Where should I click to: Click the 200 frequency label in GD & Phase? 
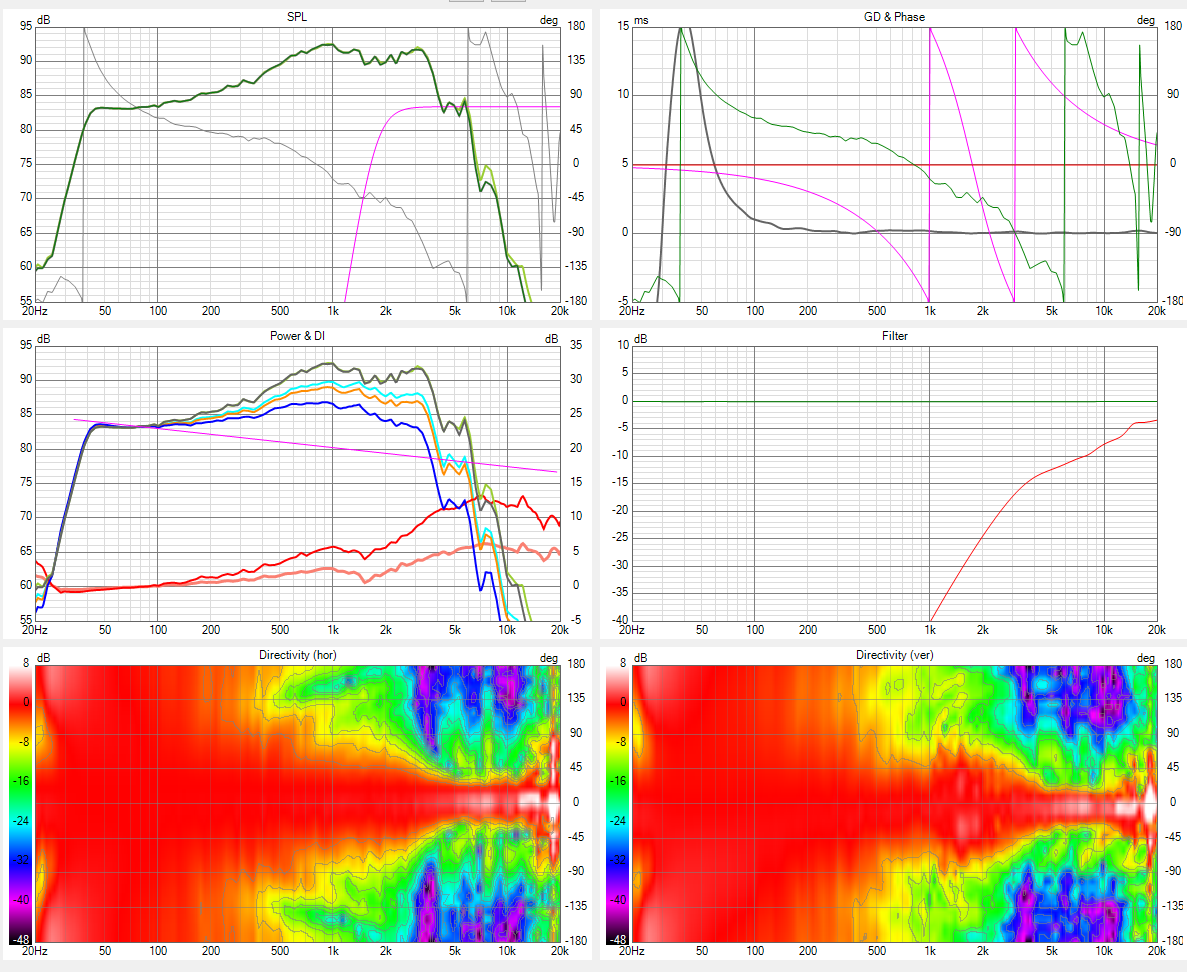tap(808, 310)
